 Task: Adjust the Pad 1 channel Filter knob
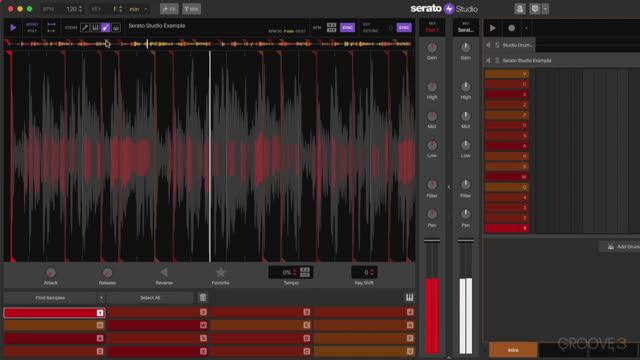point(432,185)
